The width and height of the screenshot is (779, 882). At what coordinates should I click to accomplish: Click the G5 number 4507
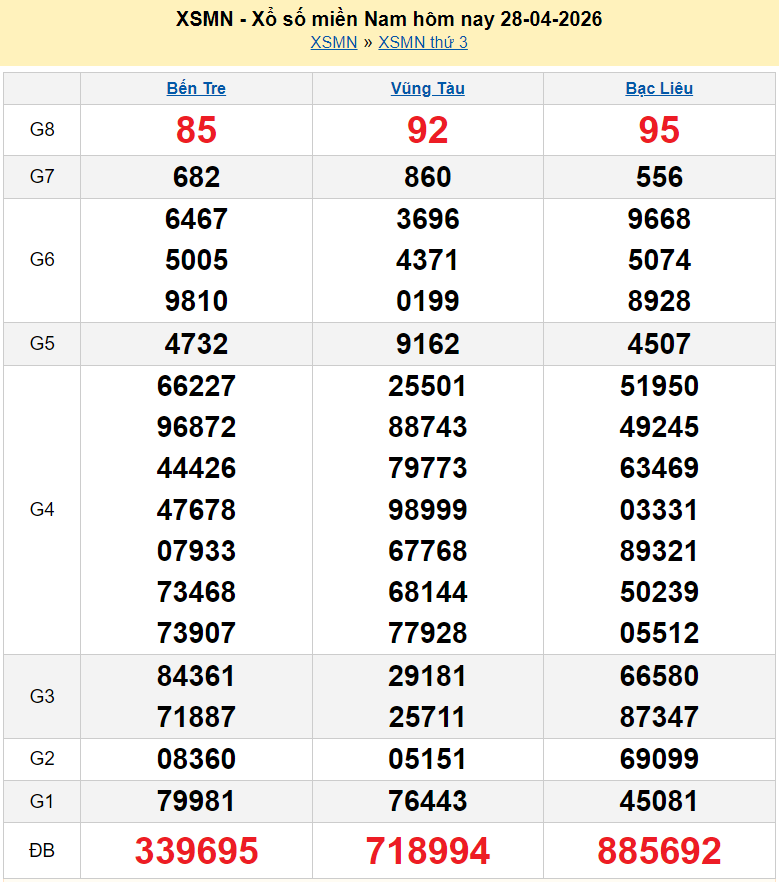[659, 344]
